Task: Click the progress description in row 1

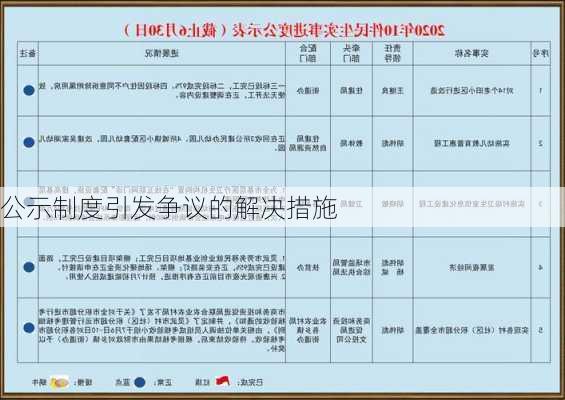Action: coord(162,91)
